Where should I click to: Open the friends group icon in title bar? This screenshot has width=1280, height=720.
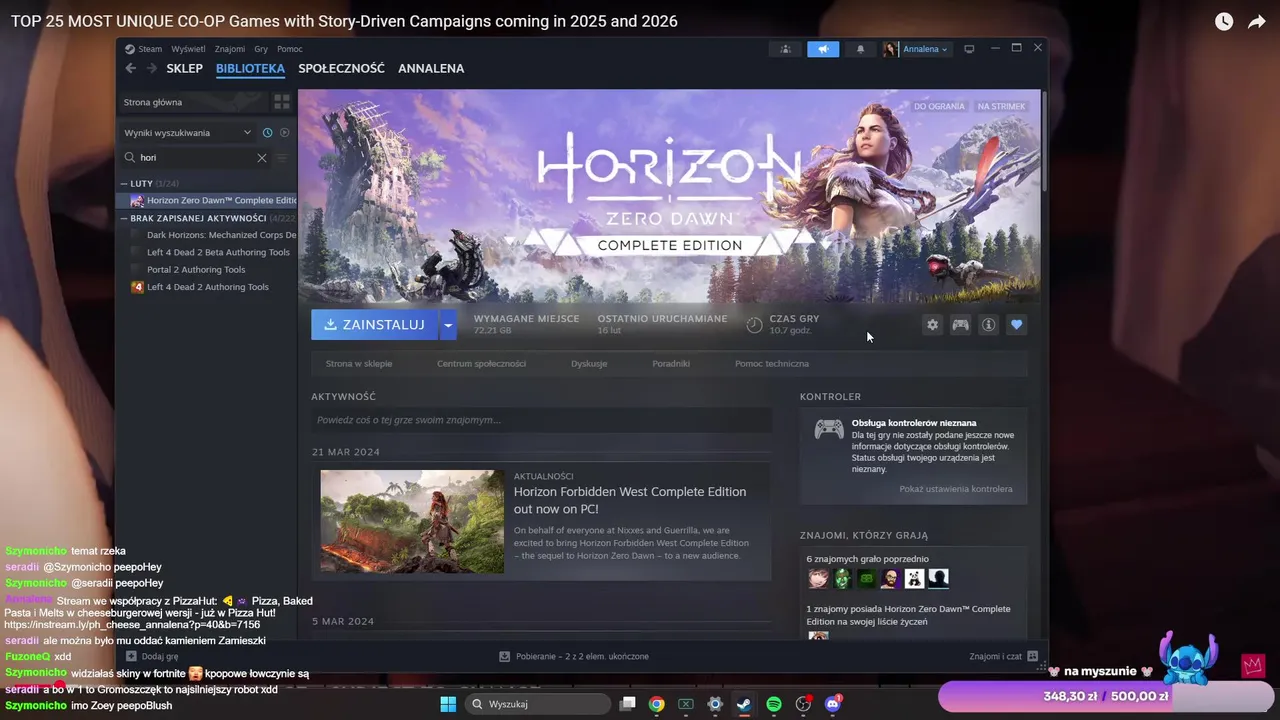pyautogui.click(x=785, y=49)
